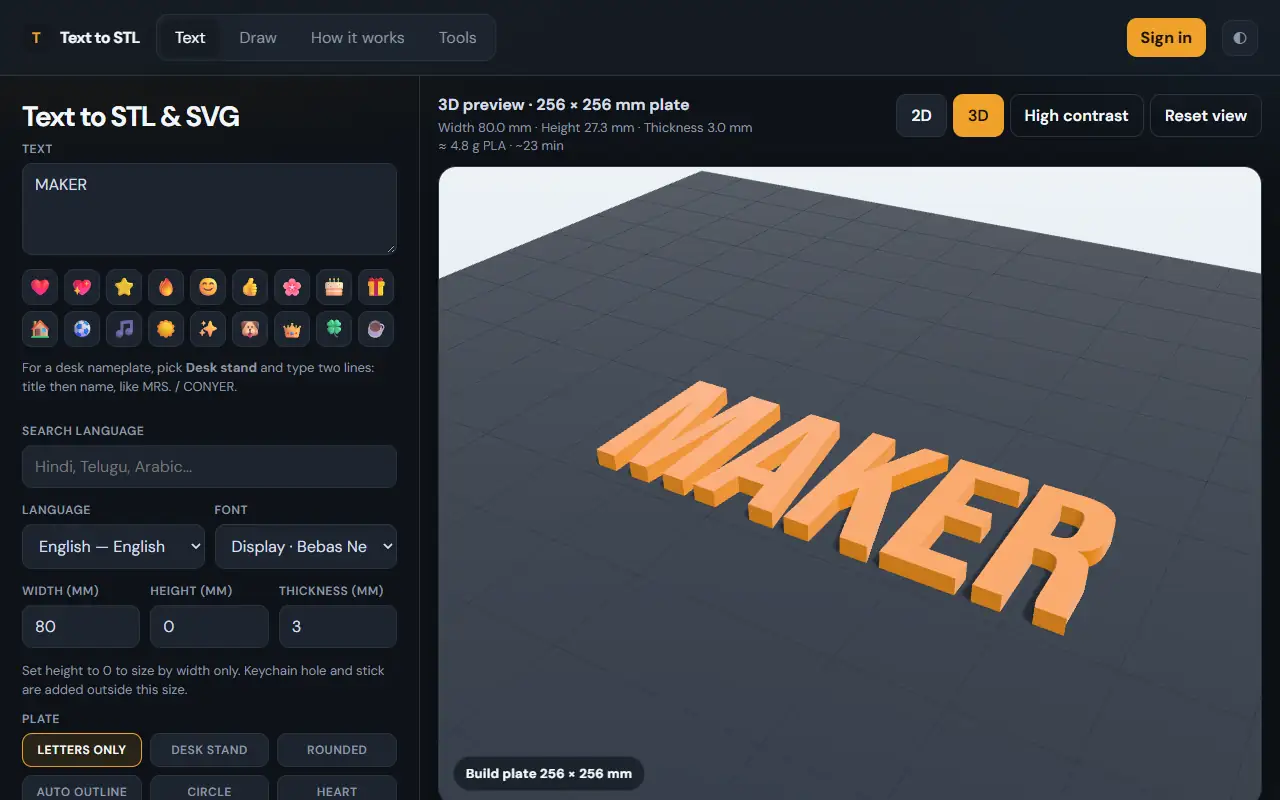Image resolution: width=1280 pixels, height=800 pixels.
Task: Add the soccer ball emoji
Action: click(x=82, y=329)
